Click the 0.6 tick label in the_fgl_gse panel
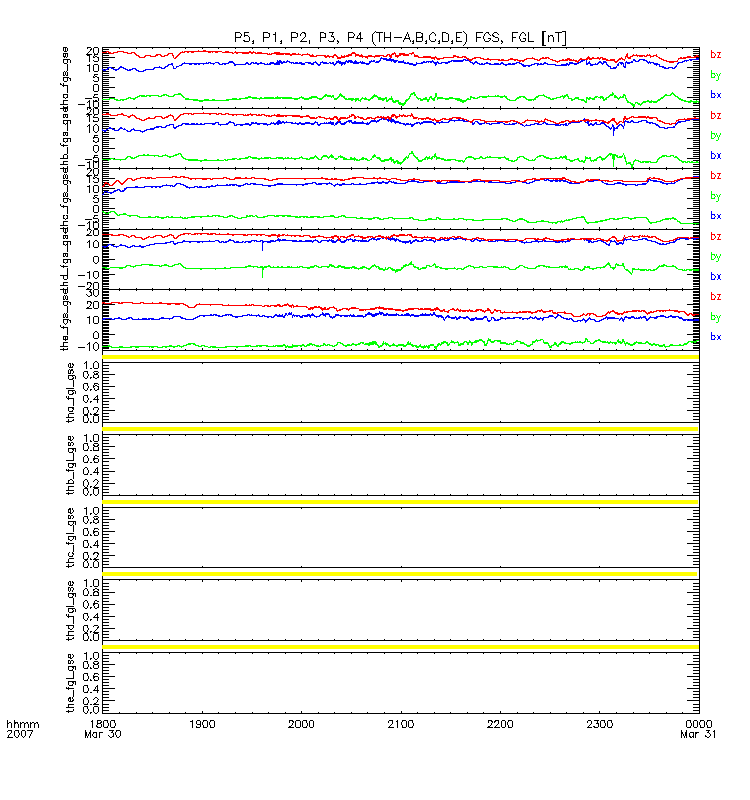This screenshot has height=800, width=750. [x=91, y=677]
